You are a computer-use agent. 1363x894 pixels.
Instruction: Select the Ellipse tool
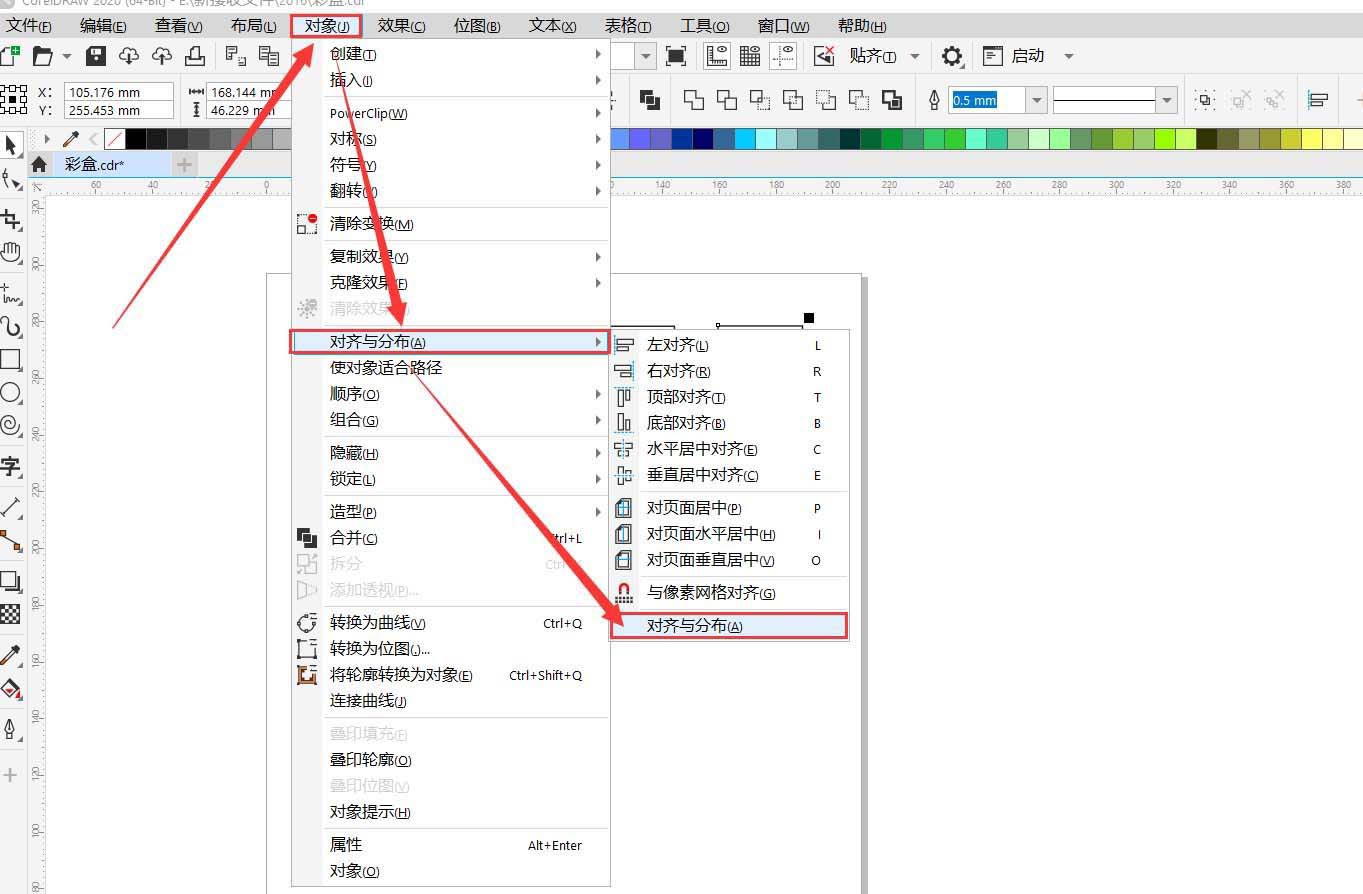coord(12,393)
